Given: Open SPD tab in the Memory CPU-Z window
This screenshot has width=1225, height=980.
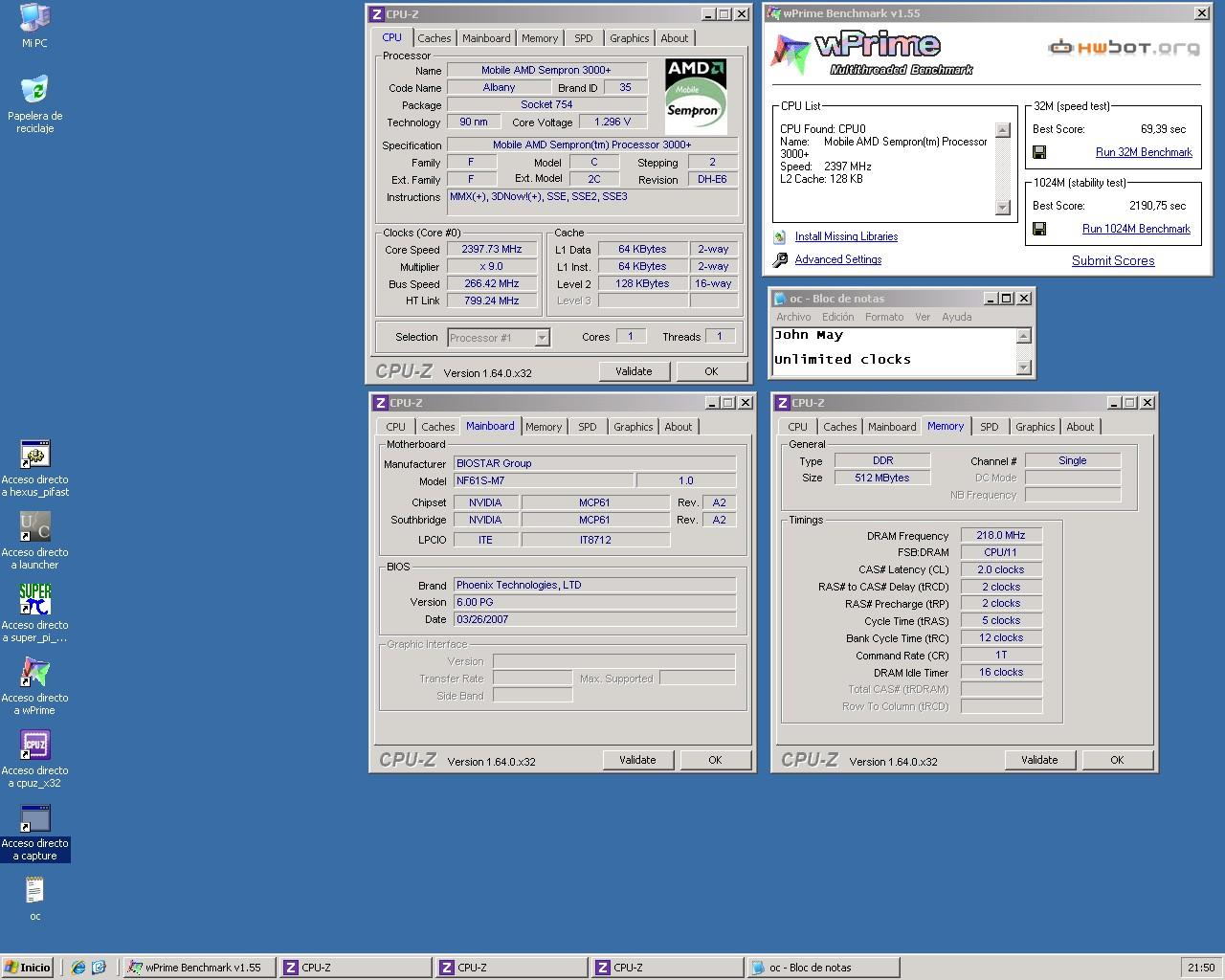Looking at the screenshot, I should [x=990, y=427].
